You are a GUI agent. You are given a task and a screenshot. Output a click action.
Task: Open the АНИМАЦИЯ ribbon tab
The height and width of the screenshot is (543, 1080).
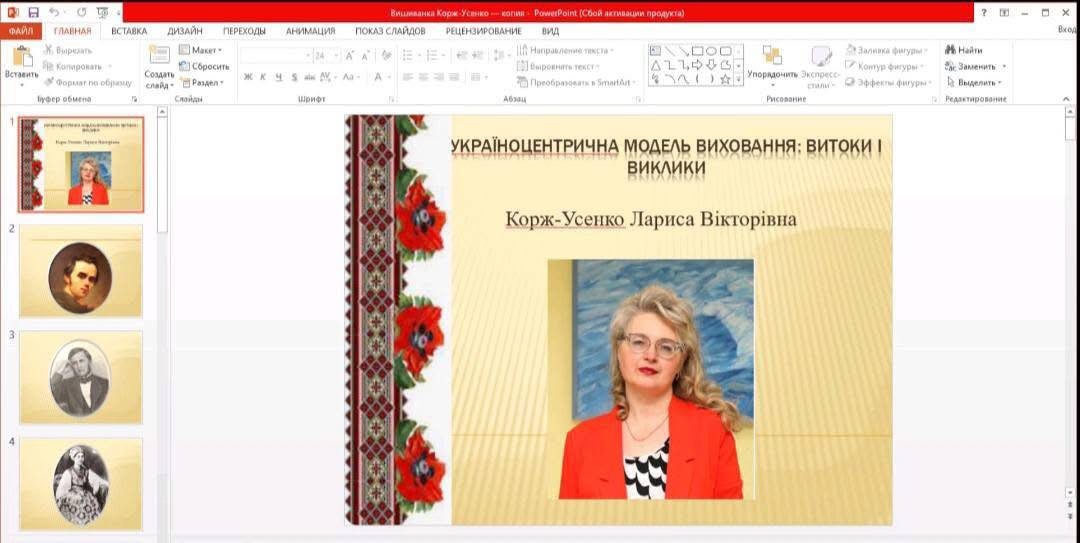(x=310, y=31)
